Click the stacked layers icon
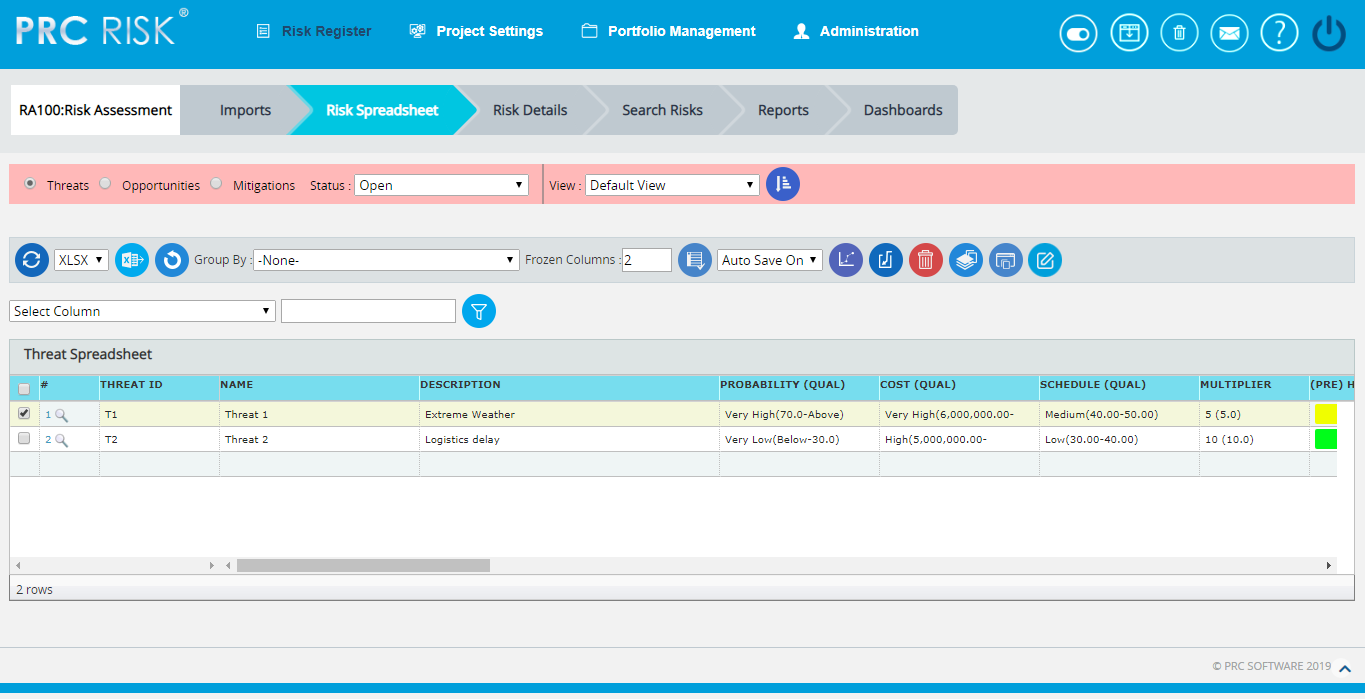Image resolution: width=1365 pixels, height=699 pixels. click(966, 260)
